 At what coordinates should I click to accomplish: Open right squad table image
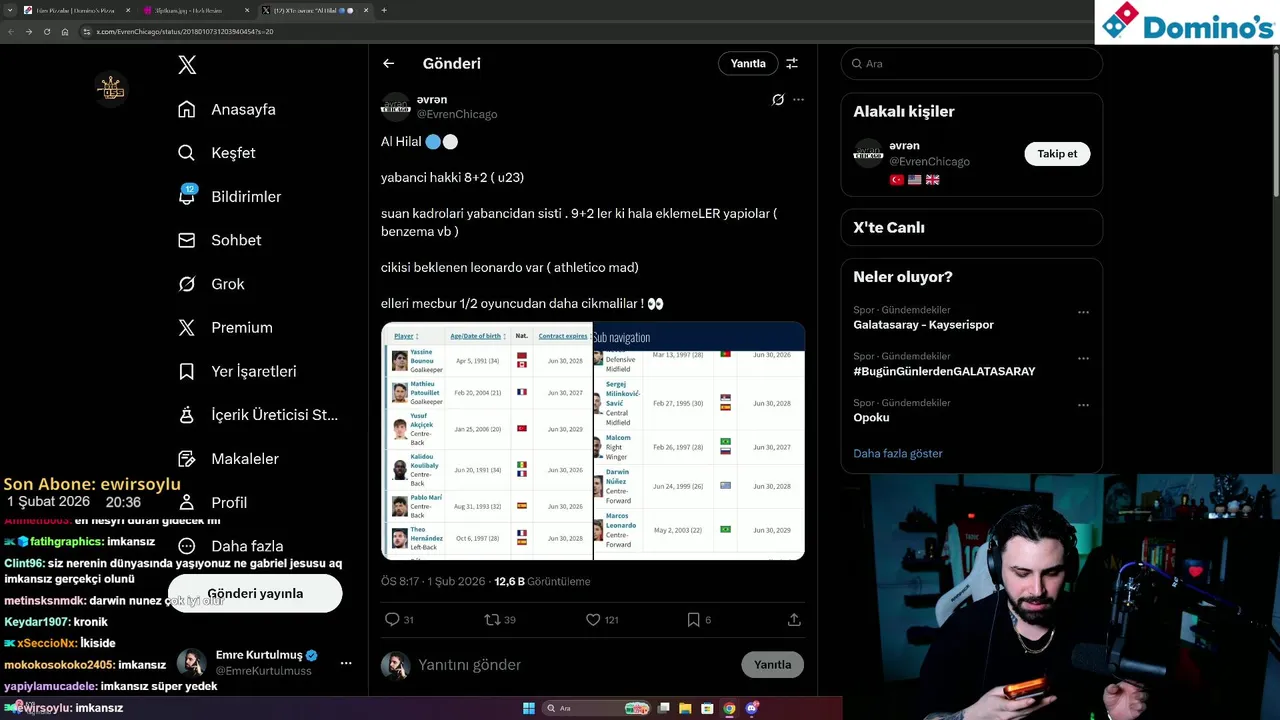[699, 440]
